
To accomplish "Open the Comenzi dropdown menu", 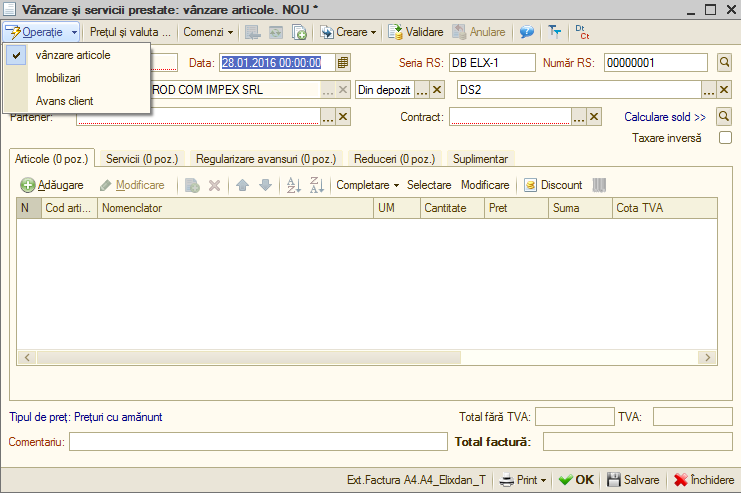I will [208, 32].
